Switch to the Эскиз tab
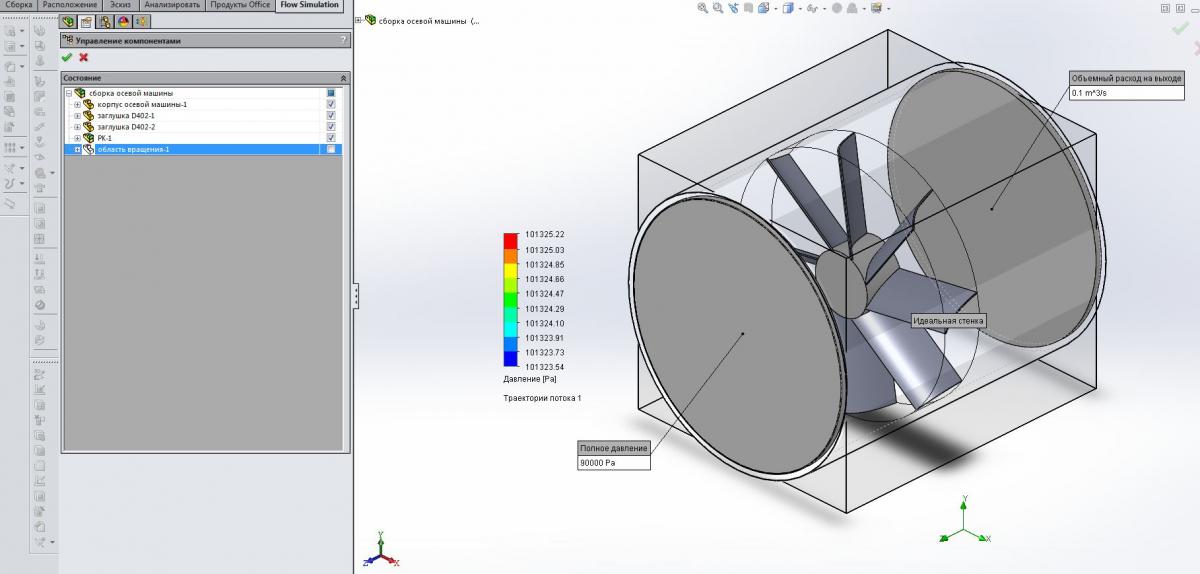This screenshot has height=574, width=1200. coord(120,5)
